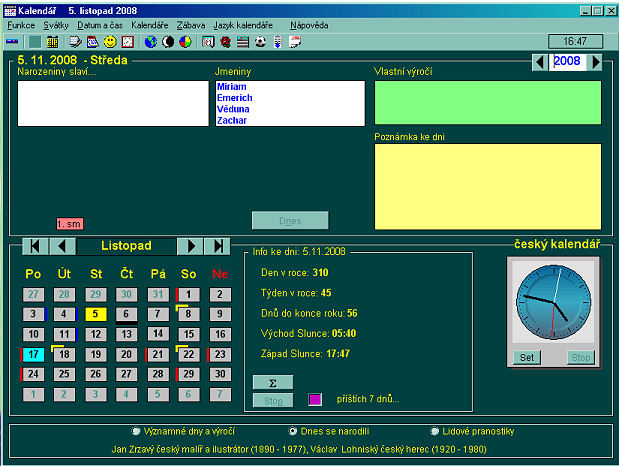Open the notepad with pencil icon
Viewport: 619px width, 467px height.
[x=75, y=41]
